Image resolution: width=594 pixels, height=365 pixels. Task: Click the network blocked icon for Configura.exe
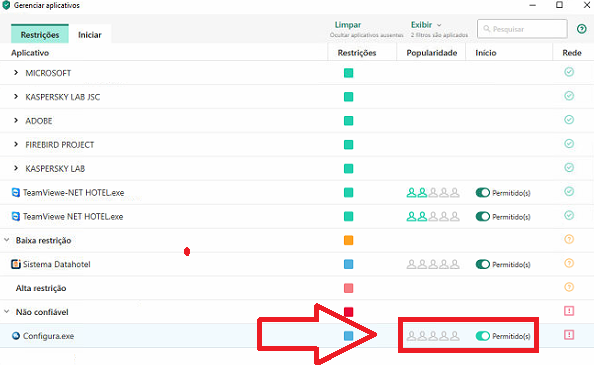click(569, 335)
